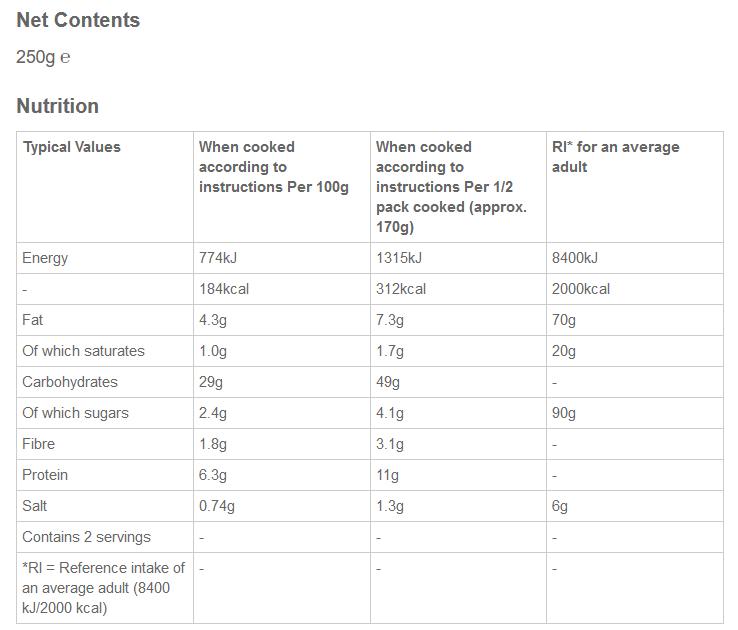The height and width of the screenshot is (630, 738).
Task: Select the RI for an average adult header
Action: click(615, 157)
